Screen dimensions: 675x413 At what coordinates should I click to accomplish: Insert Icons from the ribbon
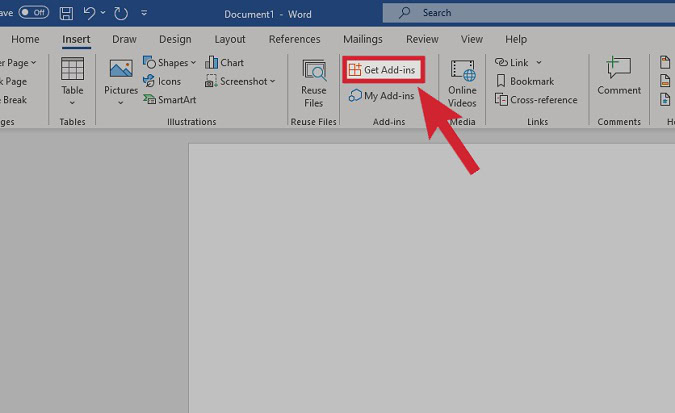pyautogui.click(x=162, y=81)
